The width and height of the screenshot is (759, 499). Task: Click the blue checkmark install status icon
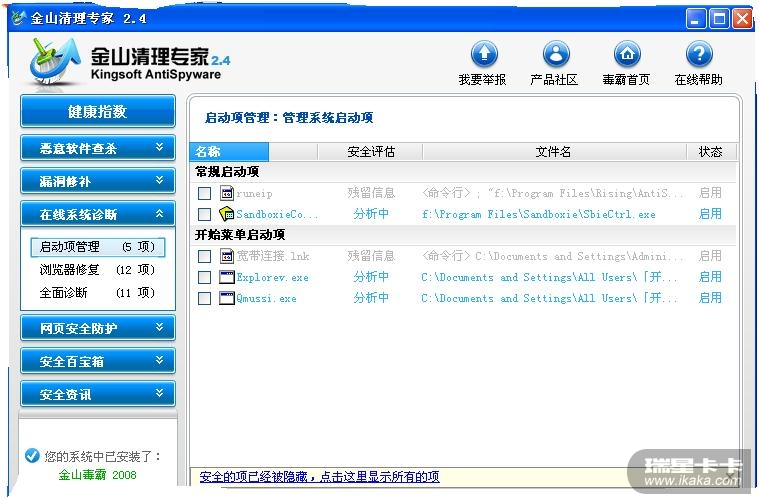coord(32,456)
